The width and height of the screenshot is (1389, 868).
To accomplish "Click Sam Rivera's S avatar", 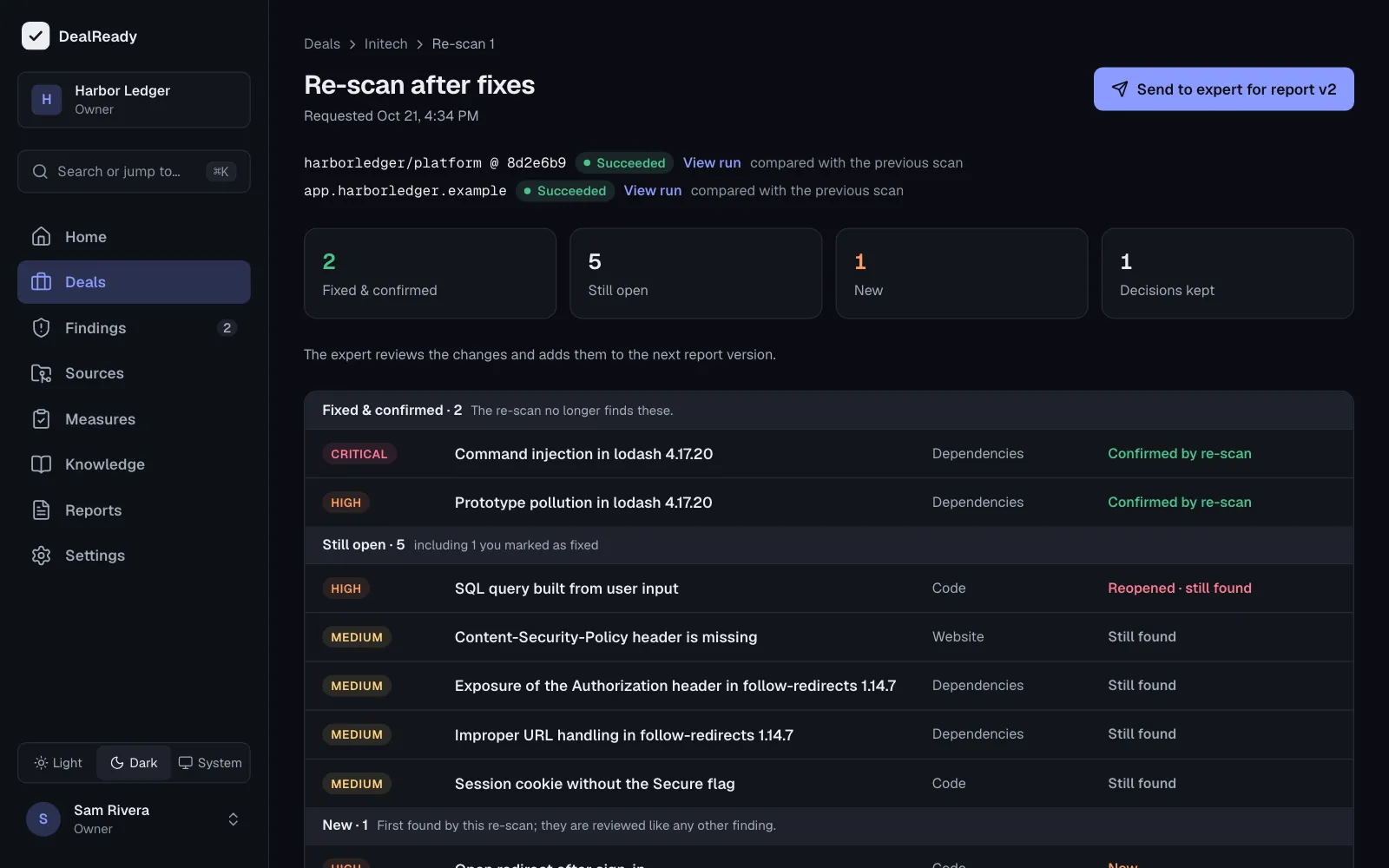I will (x=43, y=819).
